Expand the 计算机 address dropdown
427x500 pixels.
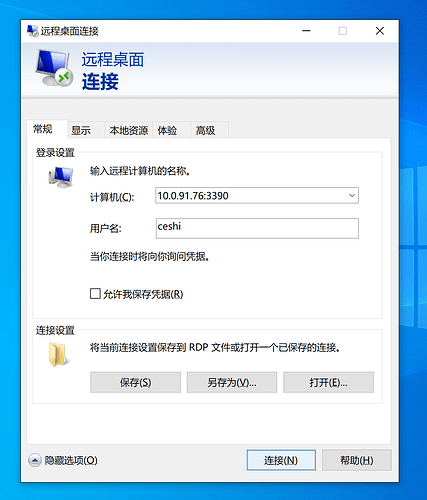(x=352, y=195)
